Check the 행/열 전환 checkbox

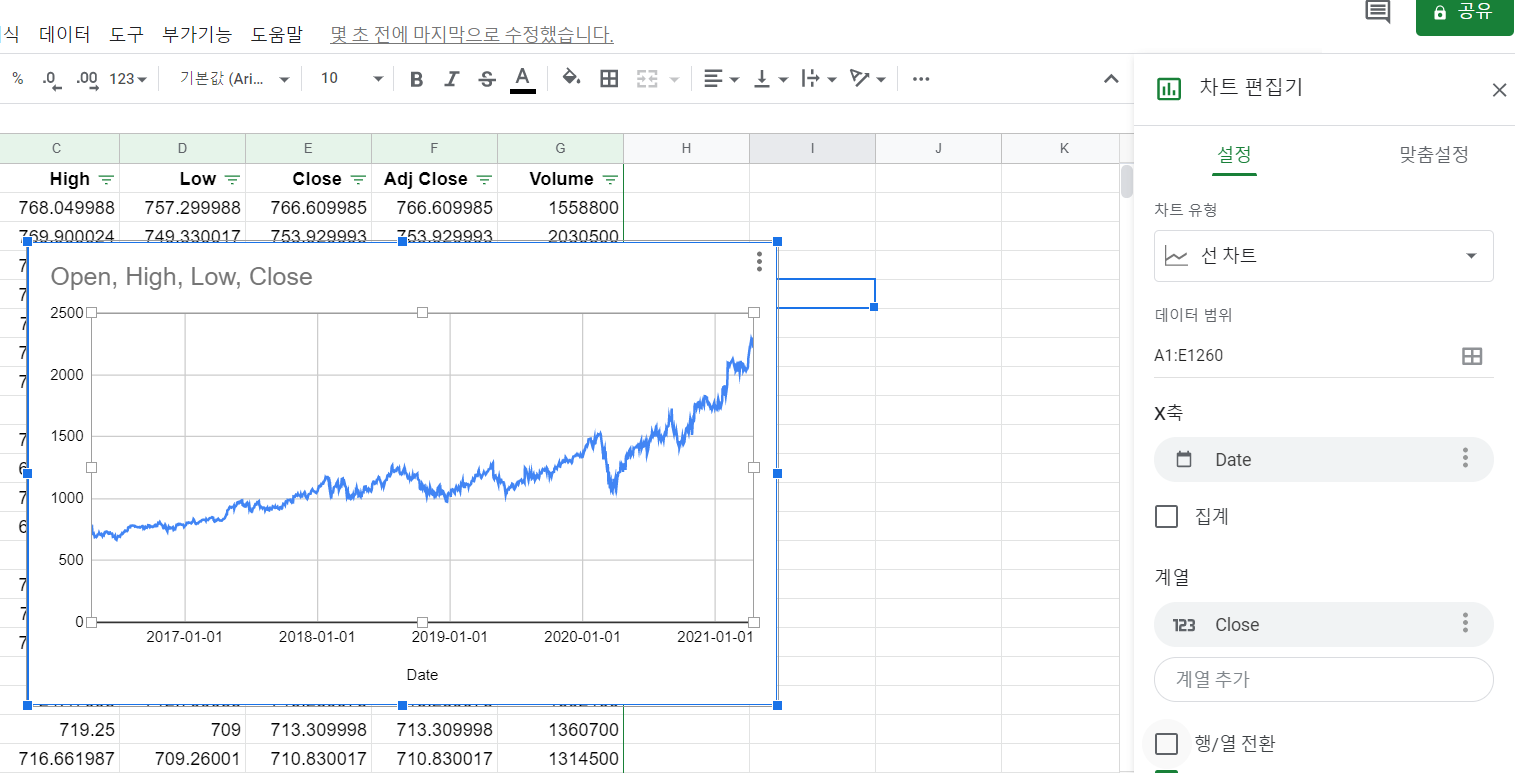[1166, 744]
